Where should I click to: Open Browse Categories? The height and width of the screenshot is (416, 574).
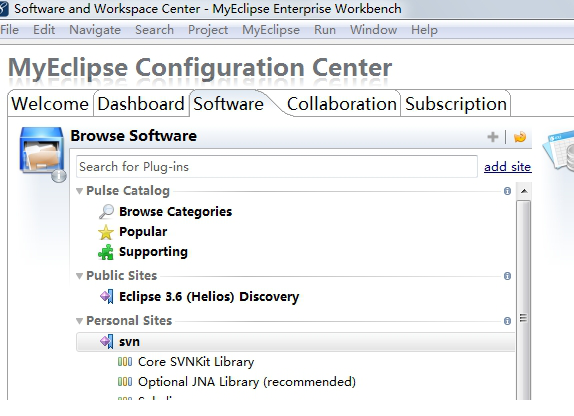(x=175, y=212)
